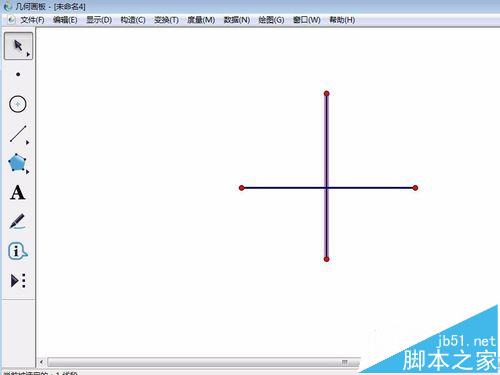Select the right endpoint of horizontal segment
This screenshot has width=500, height=375.
point(415,188)
